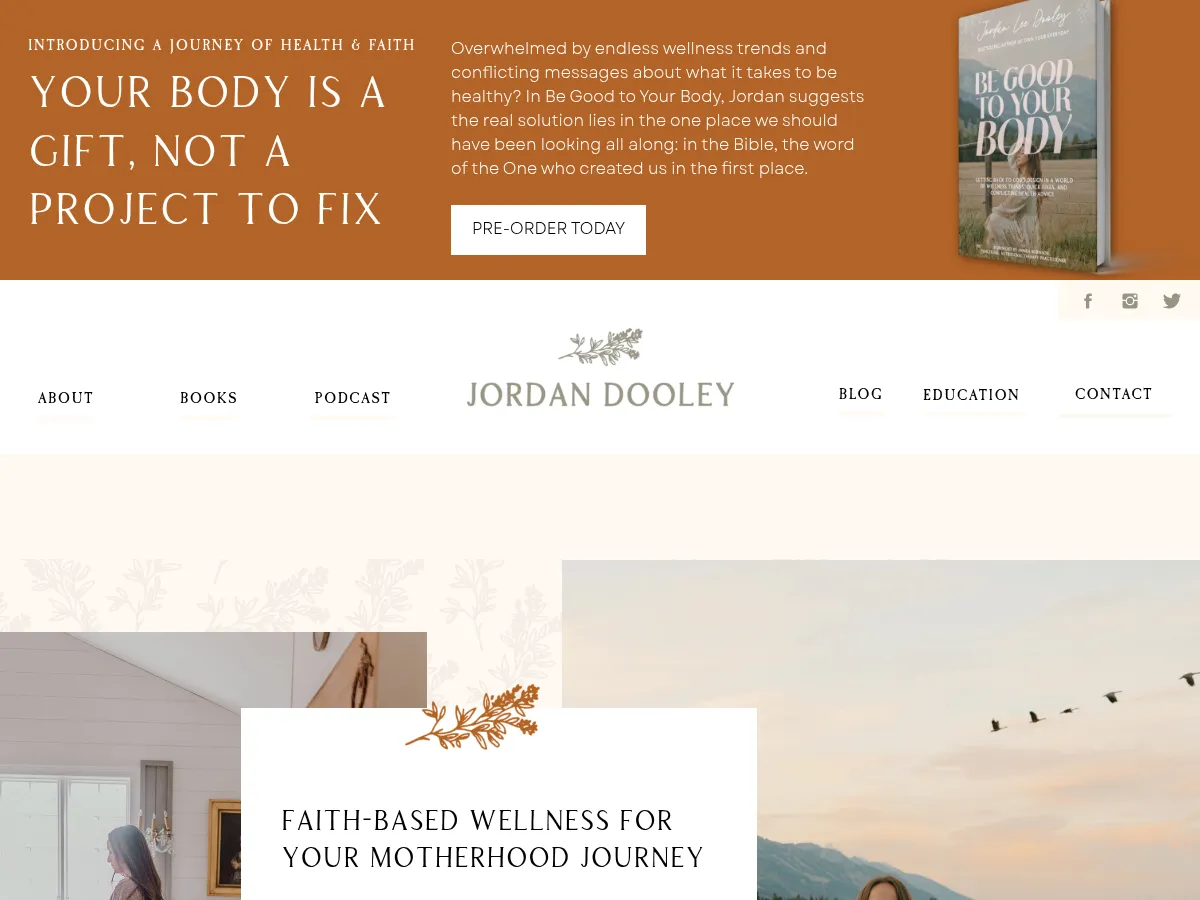Click the interior room photo on left
Image resolution: width=1200 pixels, height=900 pixels.
120,766
